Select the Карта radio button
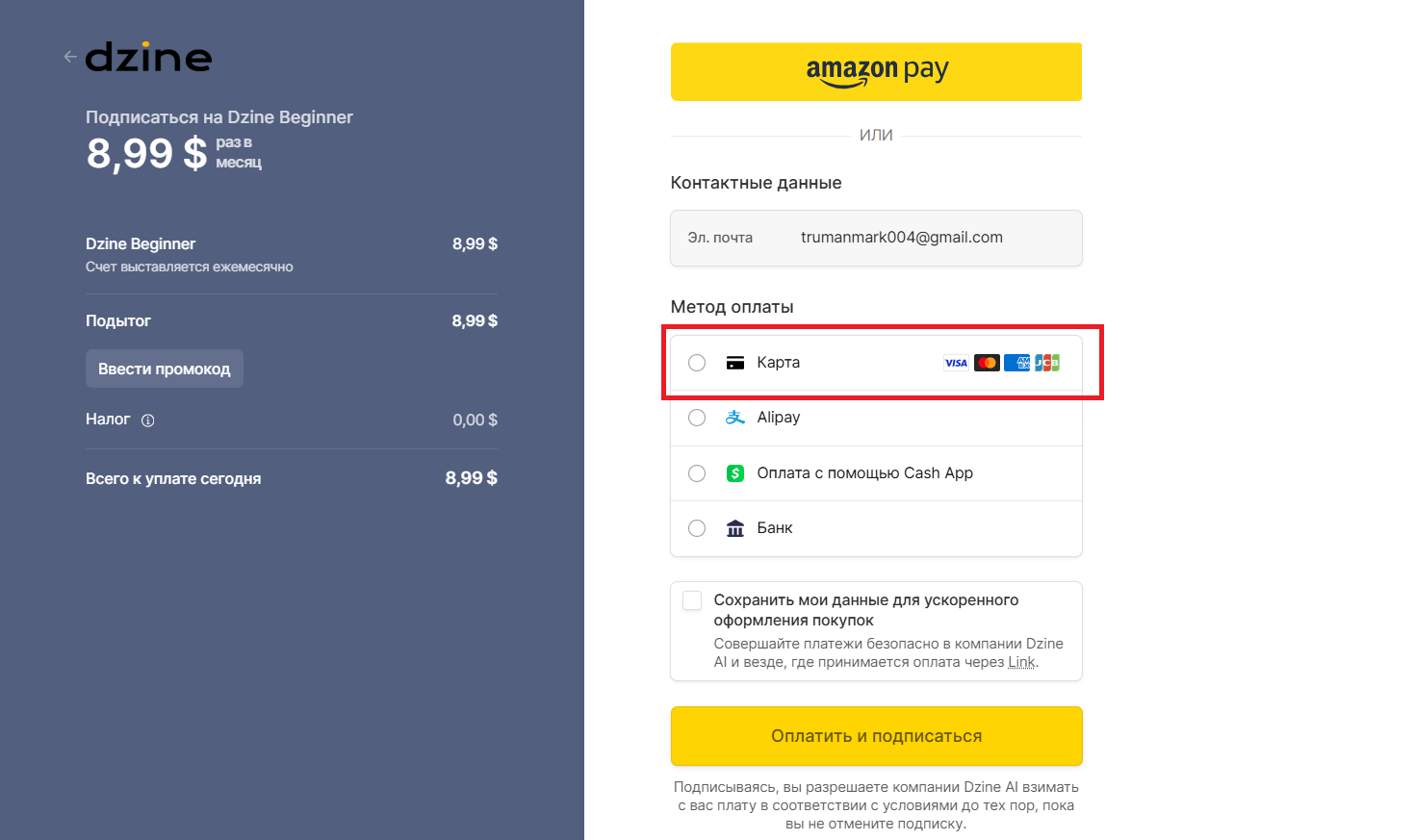1414x840 pixels. 697,363
